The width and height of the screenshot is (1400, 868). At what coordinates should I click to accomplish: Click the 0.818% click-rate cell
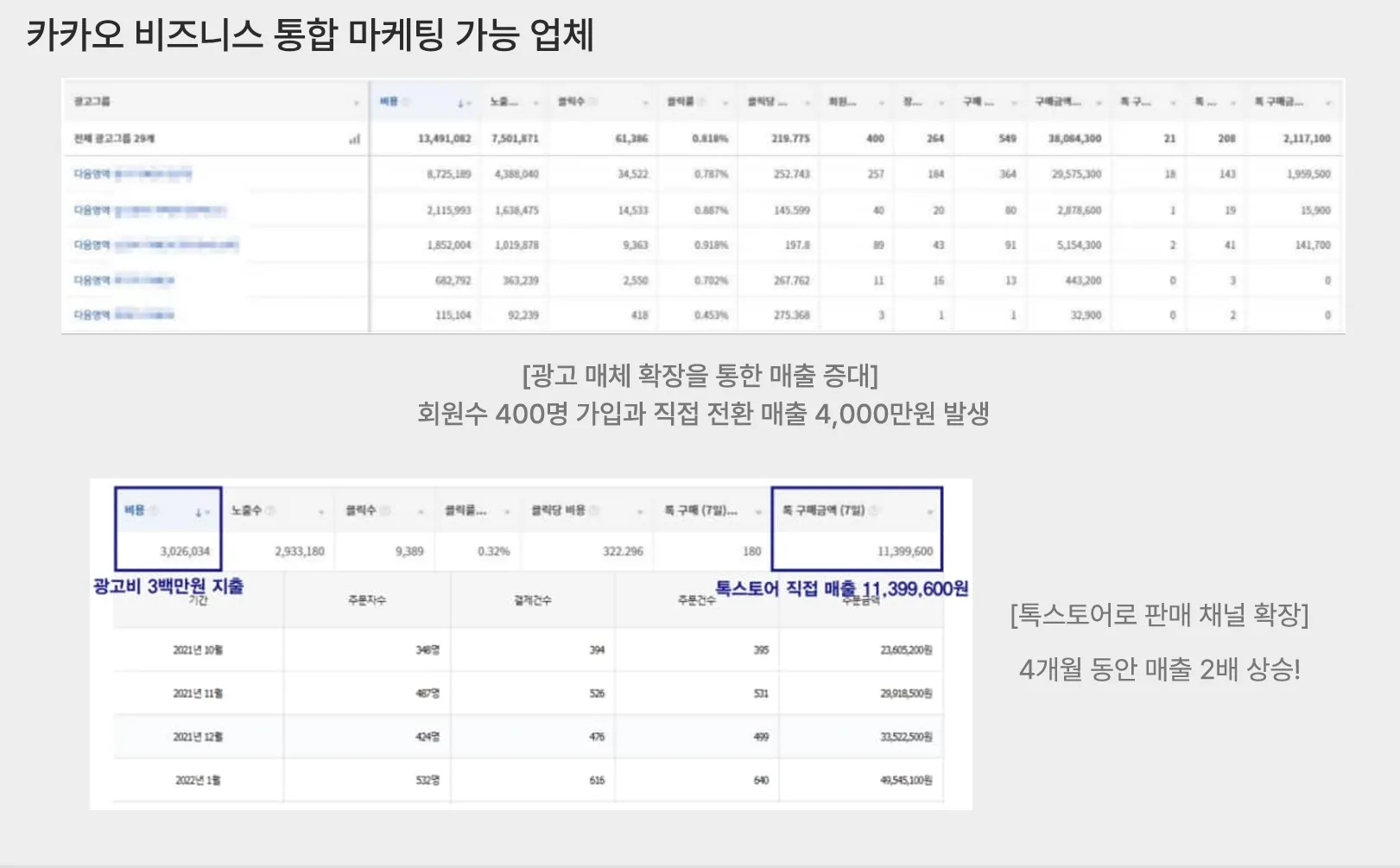click(x=711, y=138)
